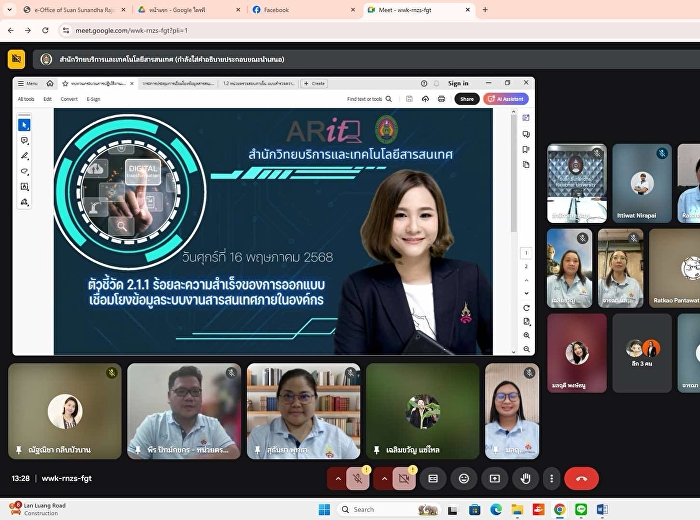Open Windows Start menu

click(x=325, y=509)
